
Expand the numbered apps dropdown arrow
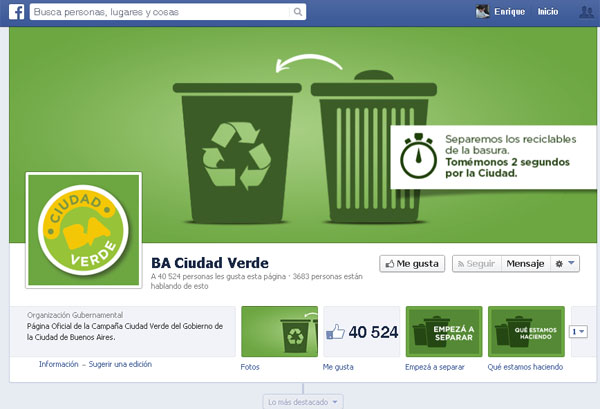(578, 331)
